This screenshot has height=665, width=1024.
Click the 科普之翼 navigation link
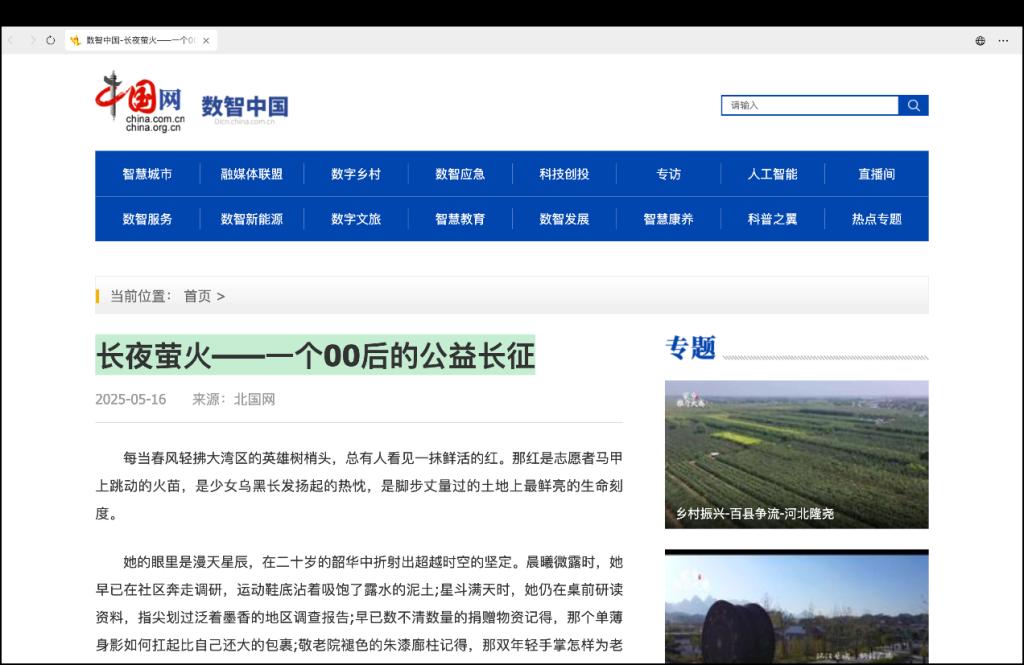click(772, 219)
